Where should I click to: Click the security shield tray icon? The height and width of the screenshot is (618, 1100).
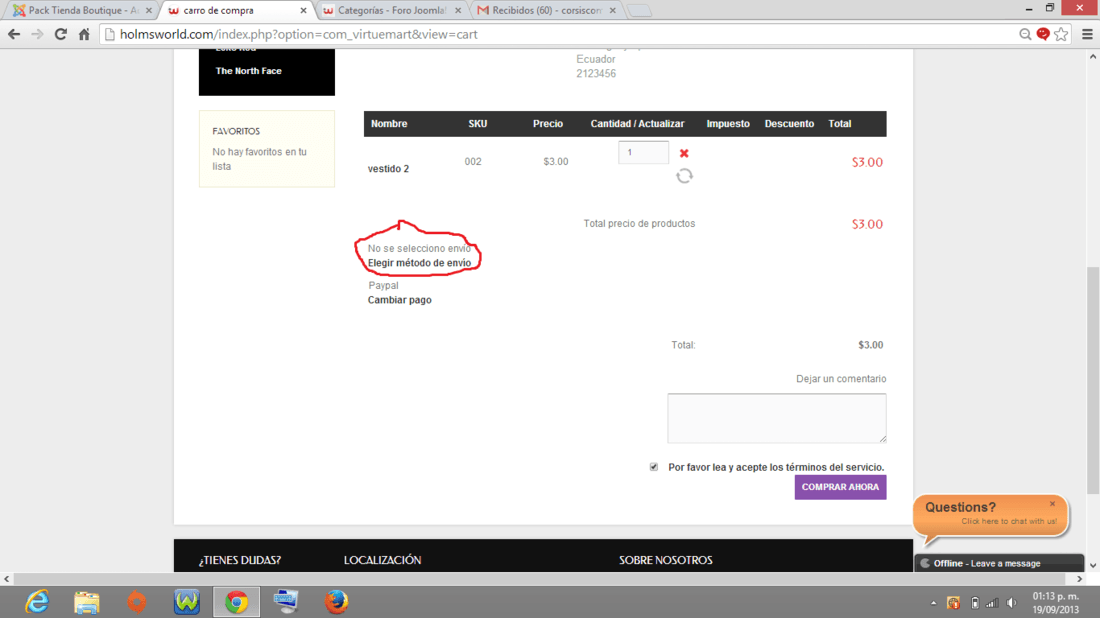953,603
